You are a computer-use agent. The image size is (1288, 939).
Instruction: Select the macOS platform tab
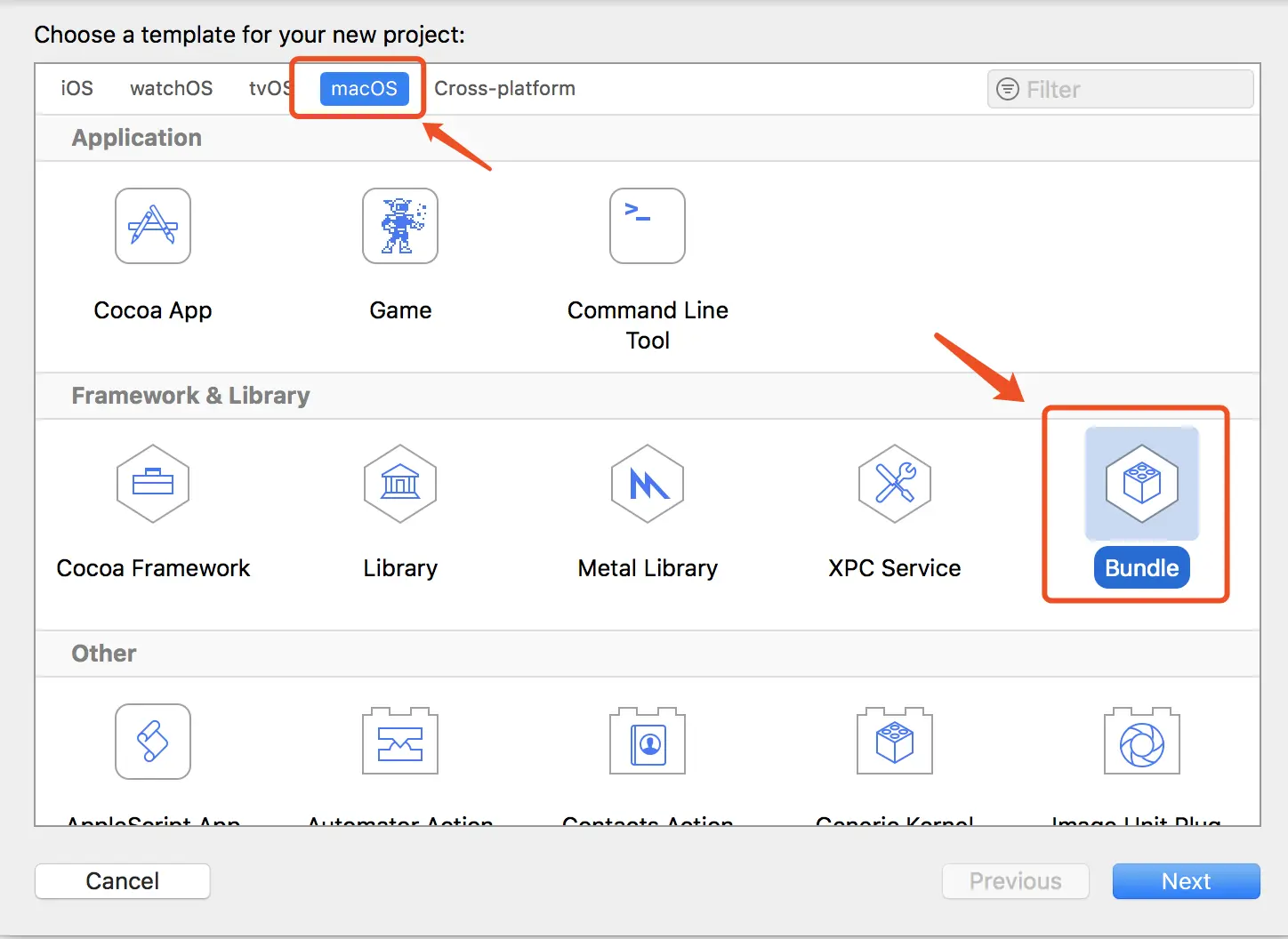click(364, 88)
